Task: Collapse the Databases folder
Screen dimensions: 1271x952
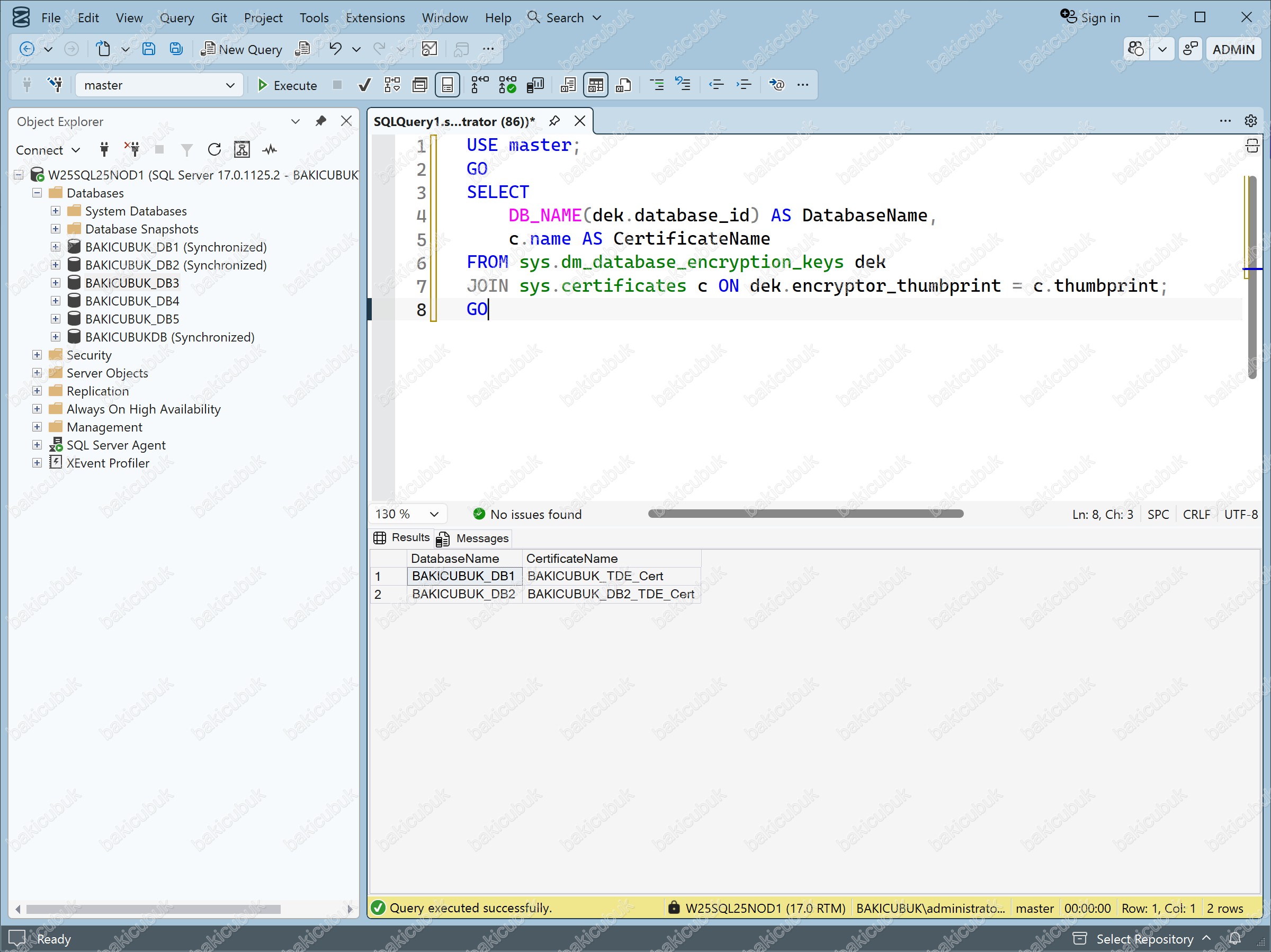Action: coord(38,193)
